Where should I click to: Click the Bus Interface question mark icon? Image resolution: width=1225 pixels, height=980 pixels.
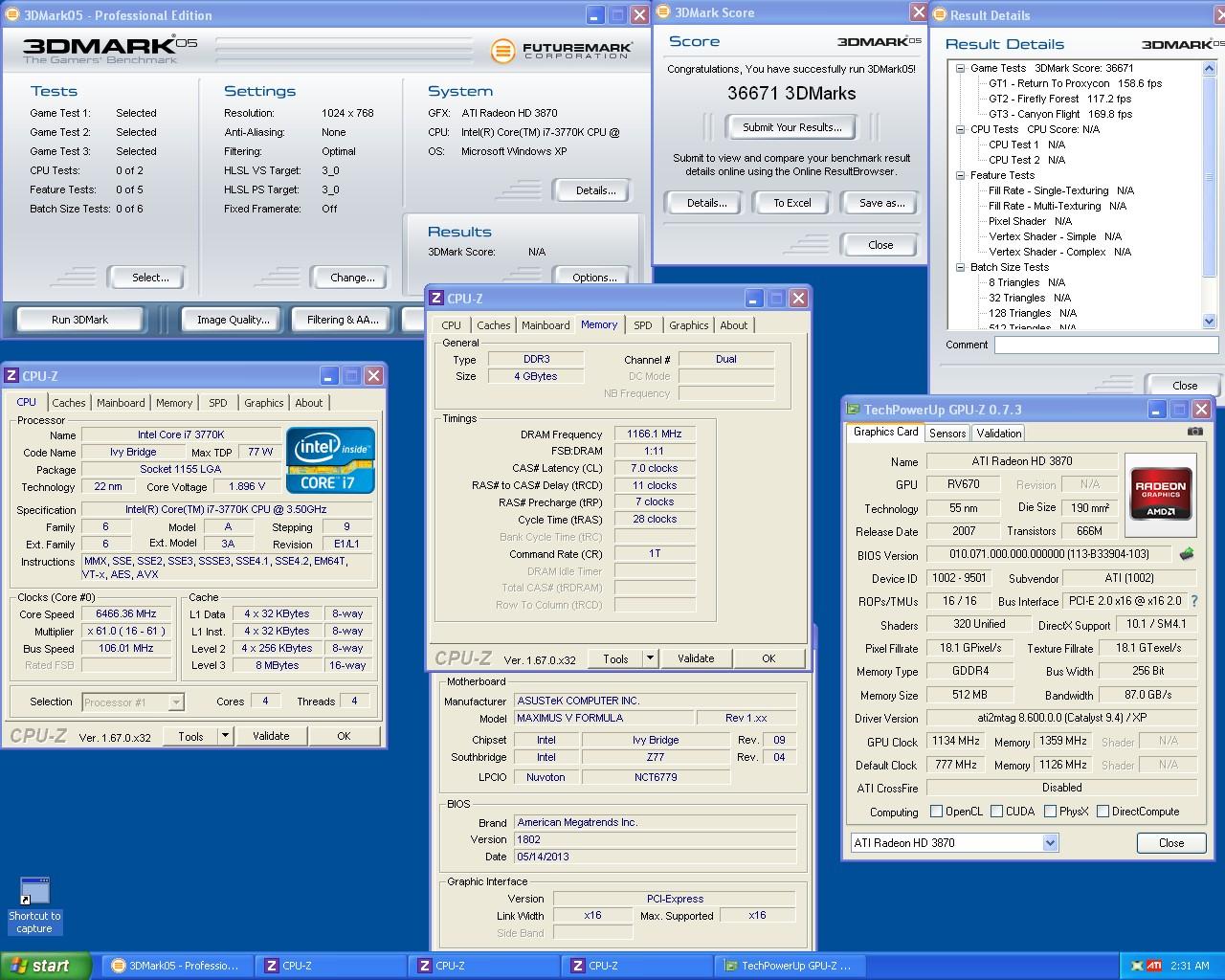(x=1193, y=601)
